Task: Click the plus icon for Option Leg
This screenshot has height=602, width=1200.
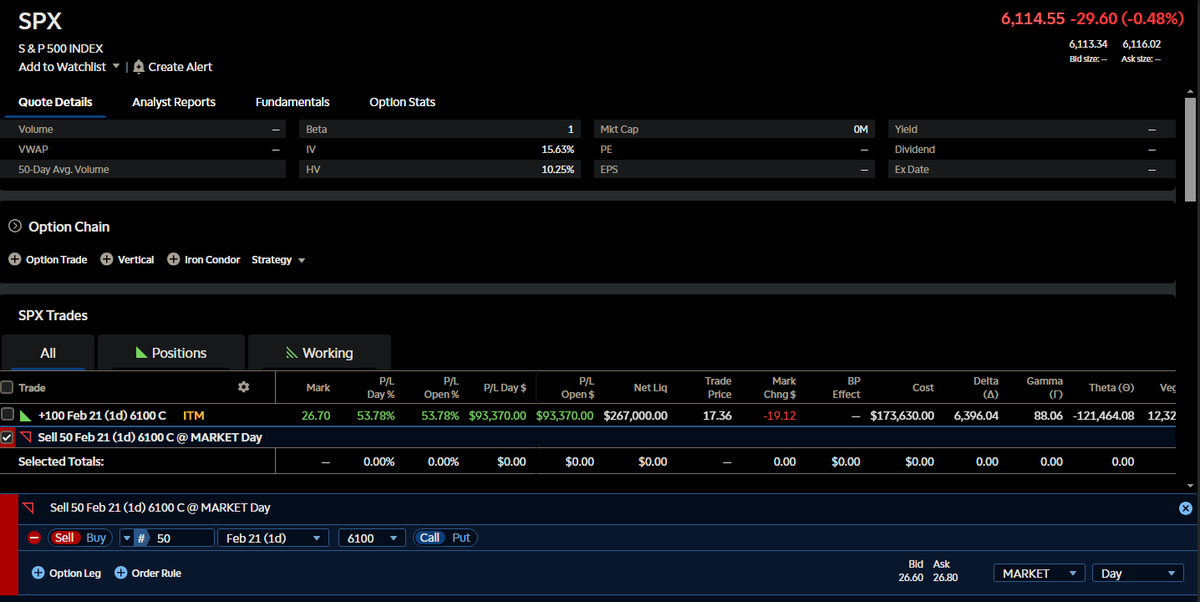Action: pyautogui.click(x=38, y=573)
